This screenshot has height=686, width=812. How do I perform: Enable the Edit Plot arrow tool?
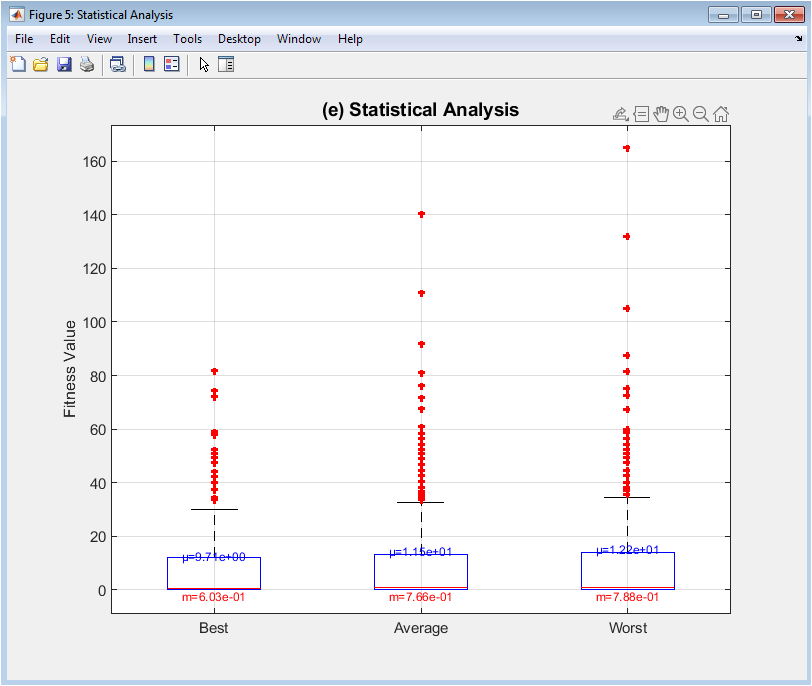coord(204,64)
